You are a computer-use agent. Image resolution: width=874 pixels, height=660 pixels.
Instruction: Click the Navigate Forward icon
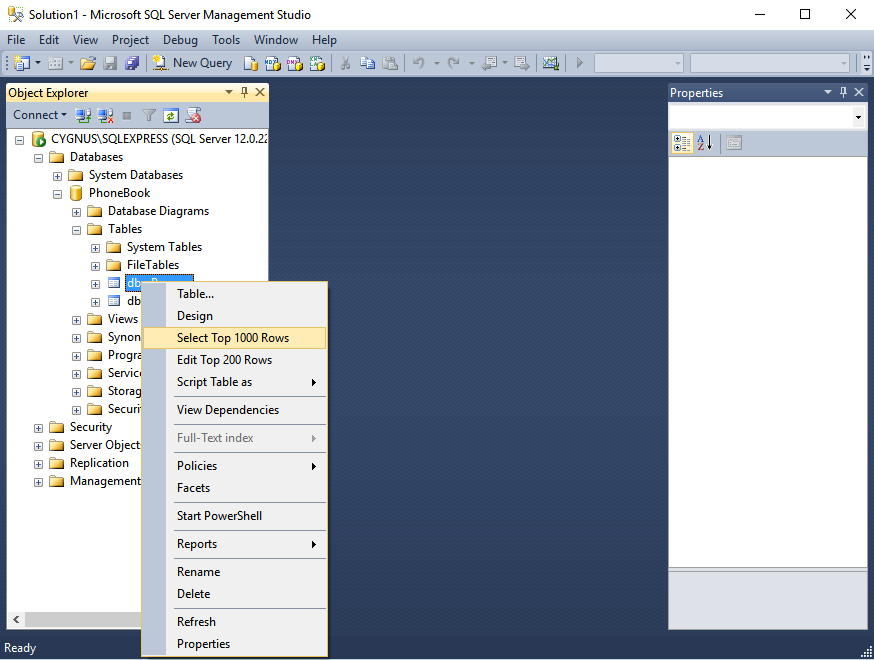(x=522, y=63)
